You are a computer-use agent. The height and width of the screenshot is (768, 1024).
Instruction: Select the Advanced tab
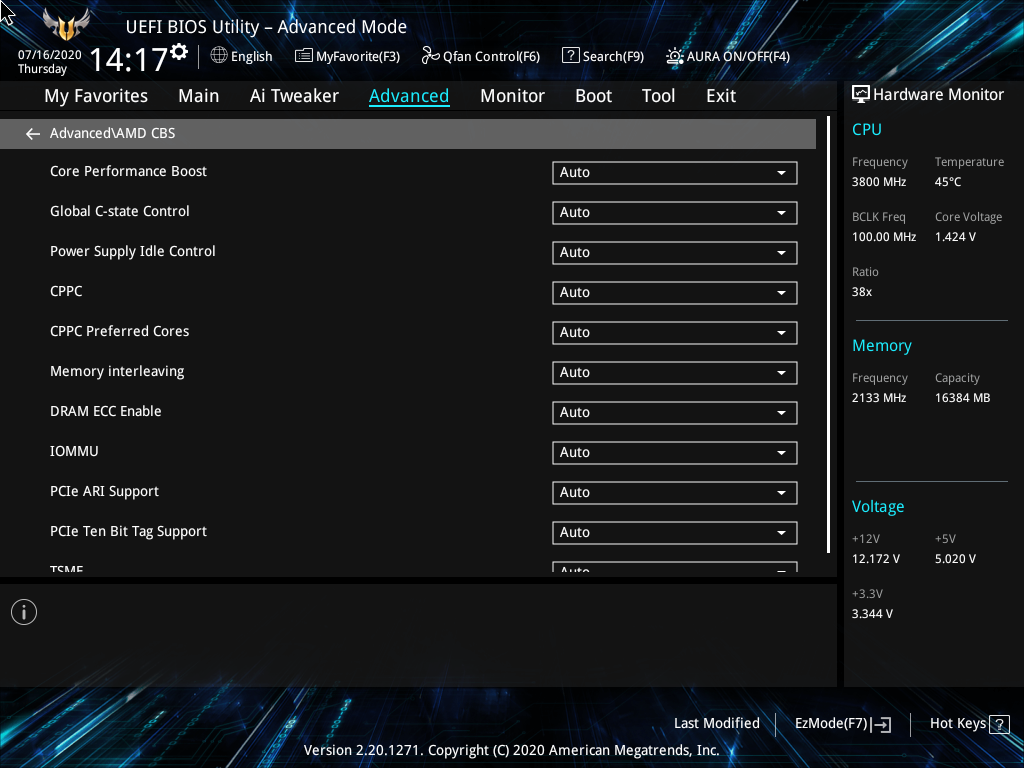point(409,96)
